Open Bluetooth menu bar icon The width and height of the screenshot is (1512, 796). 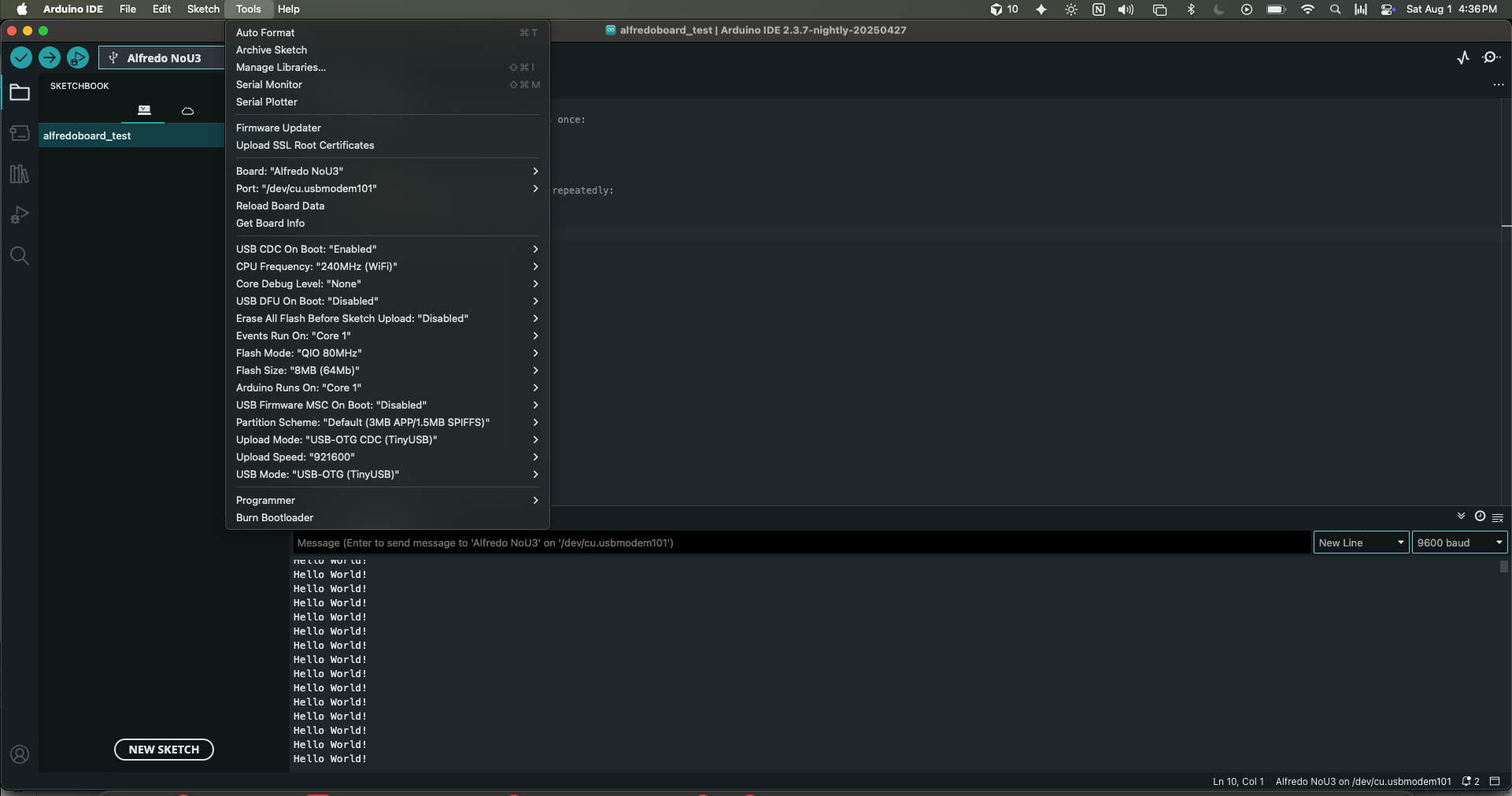coord(1191,9)
